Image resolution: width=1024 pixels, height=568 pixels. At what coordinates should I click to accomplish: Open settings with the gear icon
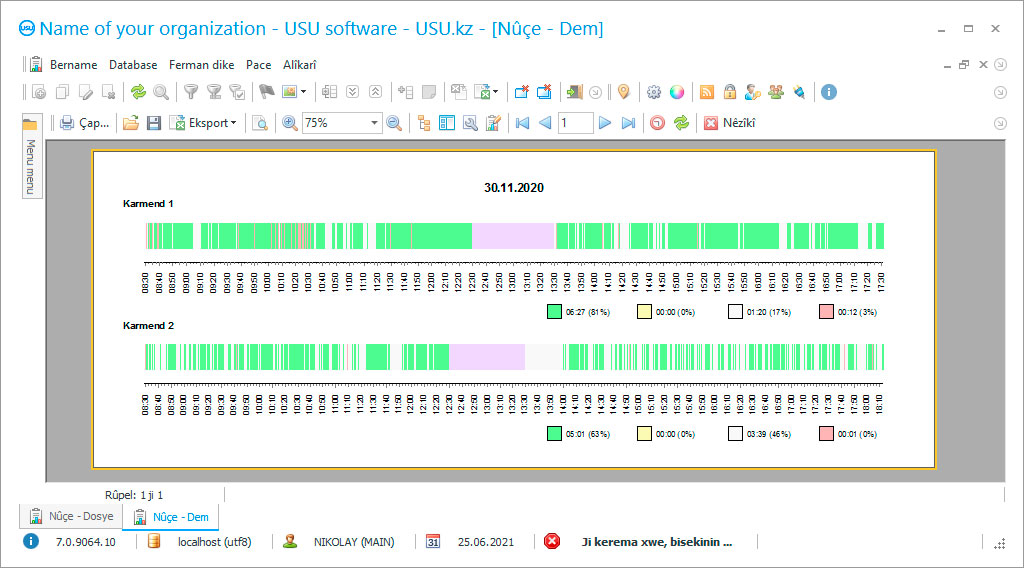pyautogui.click(x=654, y=92)
